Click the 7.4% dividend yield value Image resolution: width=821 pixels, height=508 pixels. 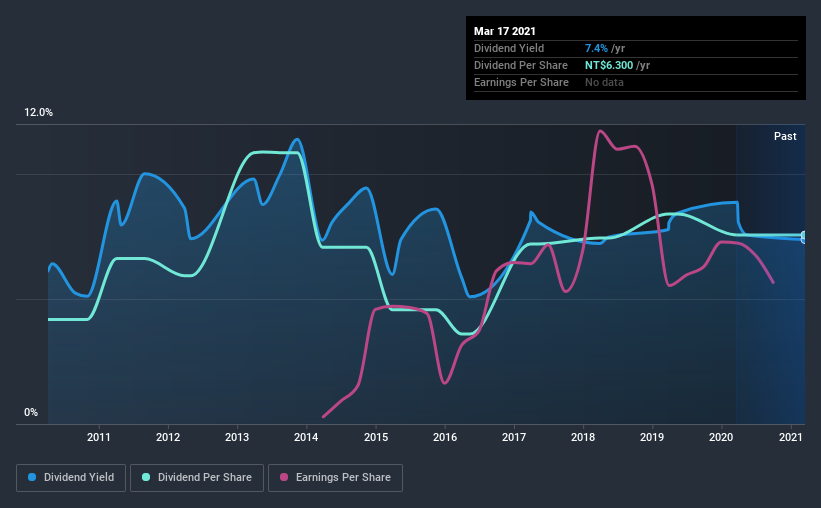pos(596,48)
